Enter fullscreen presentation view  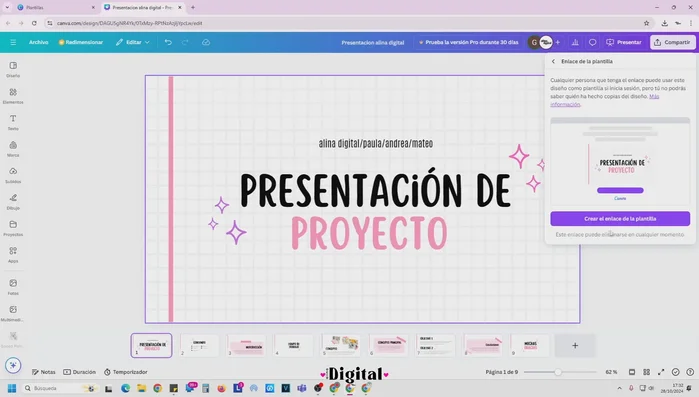coord(661,372)
